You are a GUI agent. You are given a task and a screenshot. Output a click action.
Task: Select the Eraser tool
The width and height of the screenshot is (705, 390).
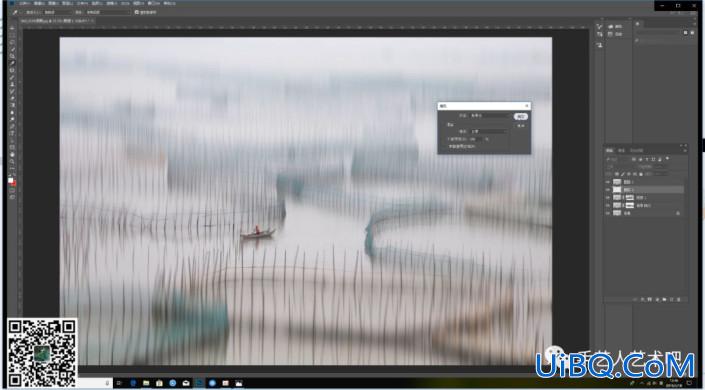click(13, 98)
